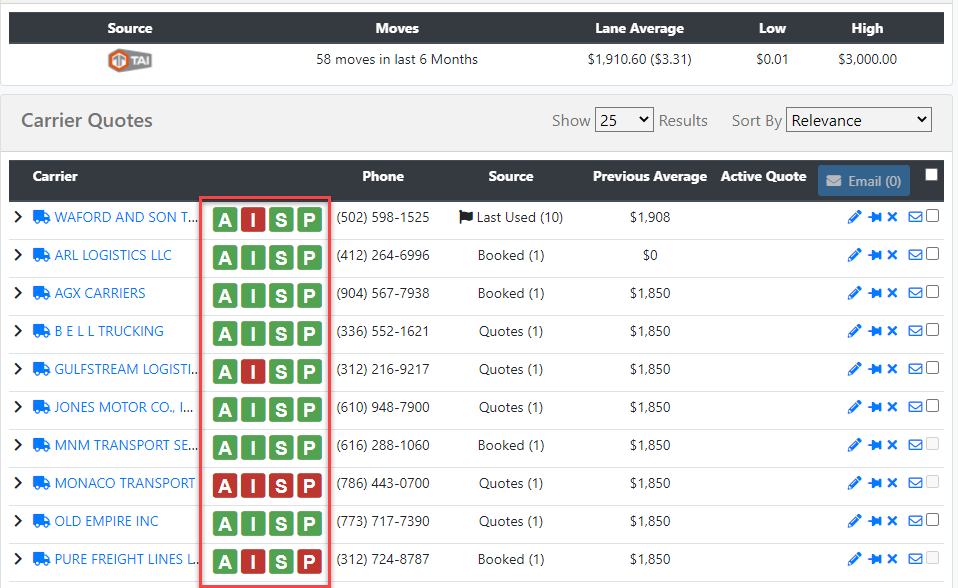The height and width of the screenshot is (588, 958).
Task: Click phone number (502) 598-1525
Action: (x=382, y=217)
